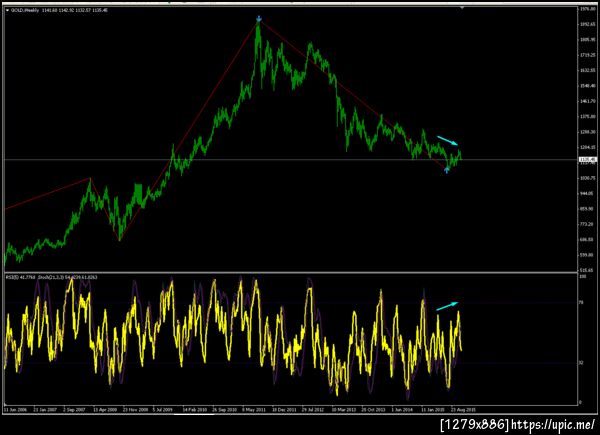Click the 13 Apr 2008 date label

[x=105, y=410]
